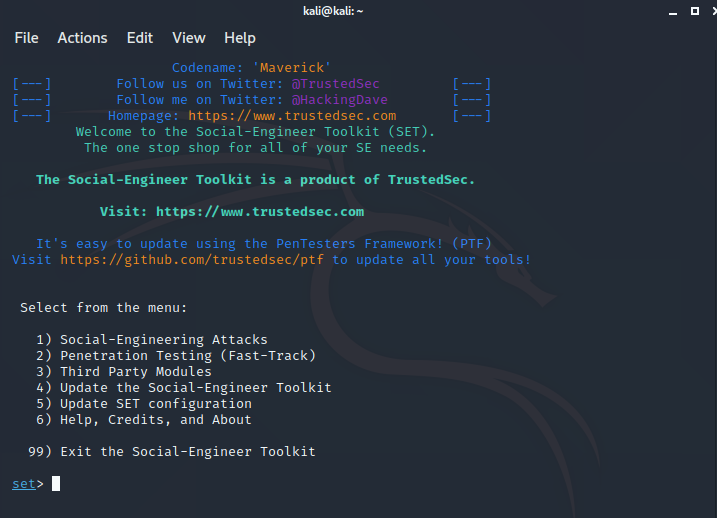
Task: Click 'The one stop shop' line
Action: tap(255, 148)
